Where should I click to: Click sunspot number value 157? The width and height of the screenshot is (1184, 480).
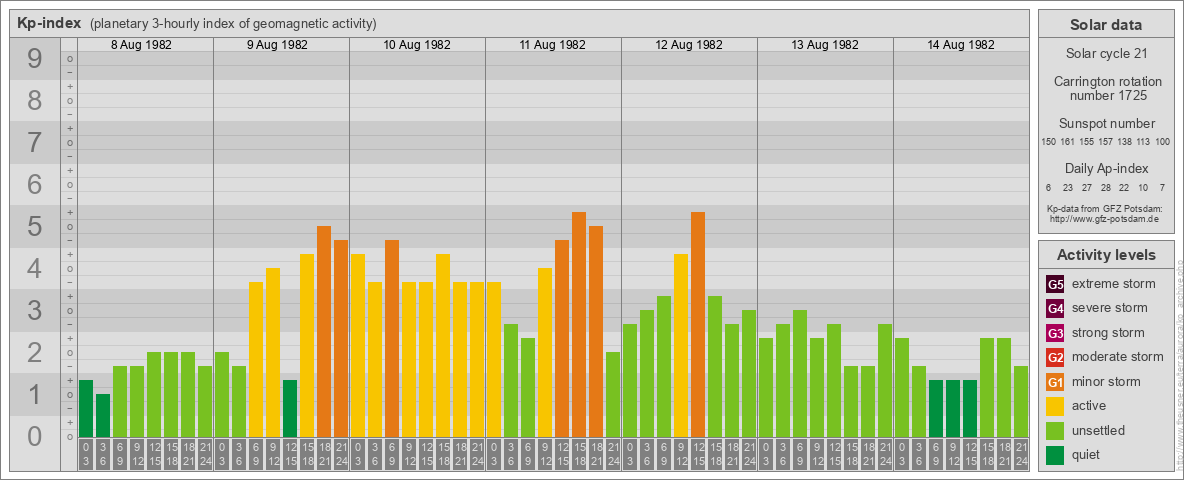pos(1105,142)
